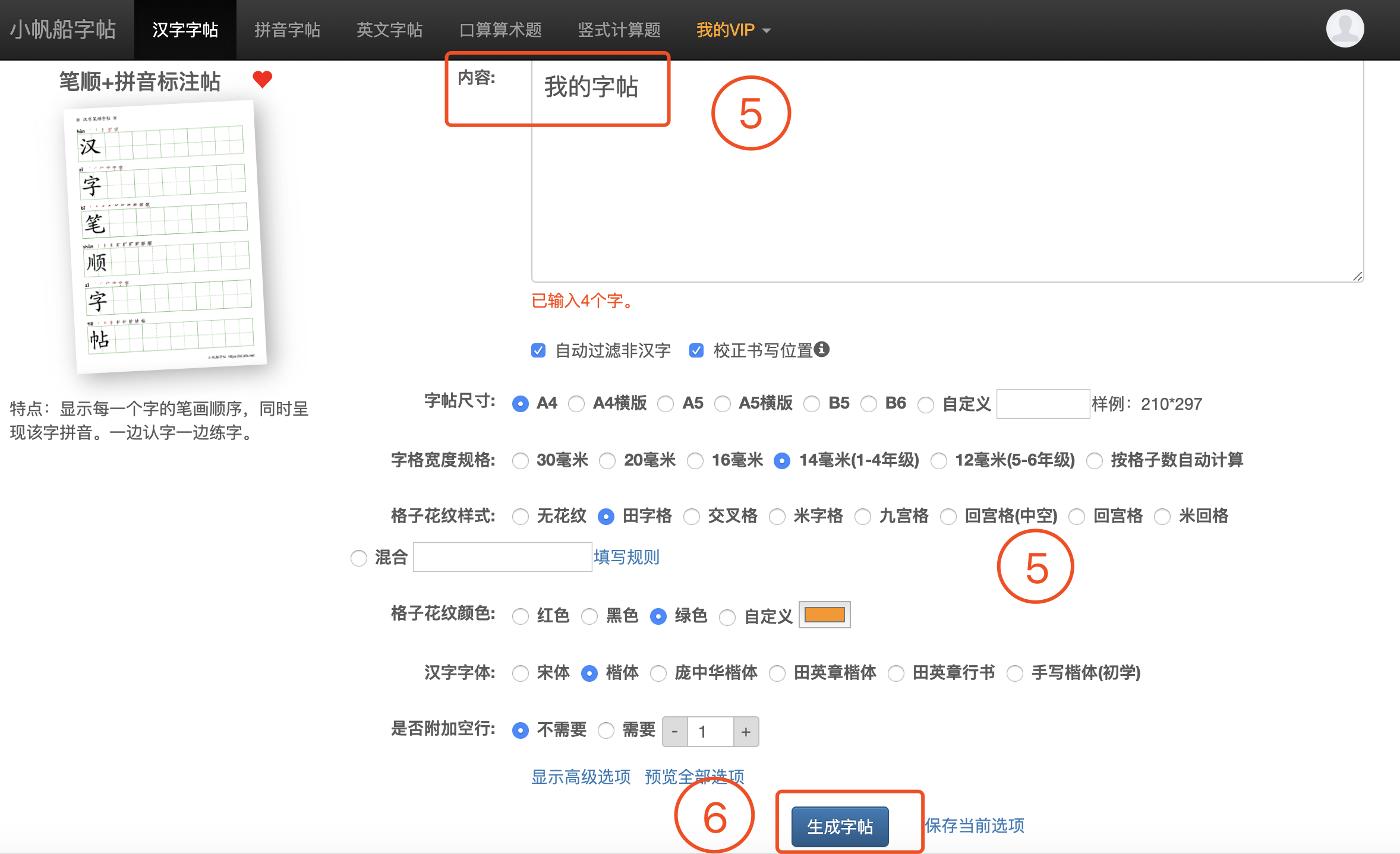Screen dimensions: 1400x854
Task: Expand 显示高级选项 link
Action: tap(581, 776)
